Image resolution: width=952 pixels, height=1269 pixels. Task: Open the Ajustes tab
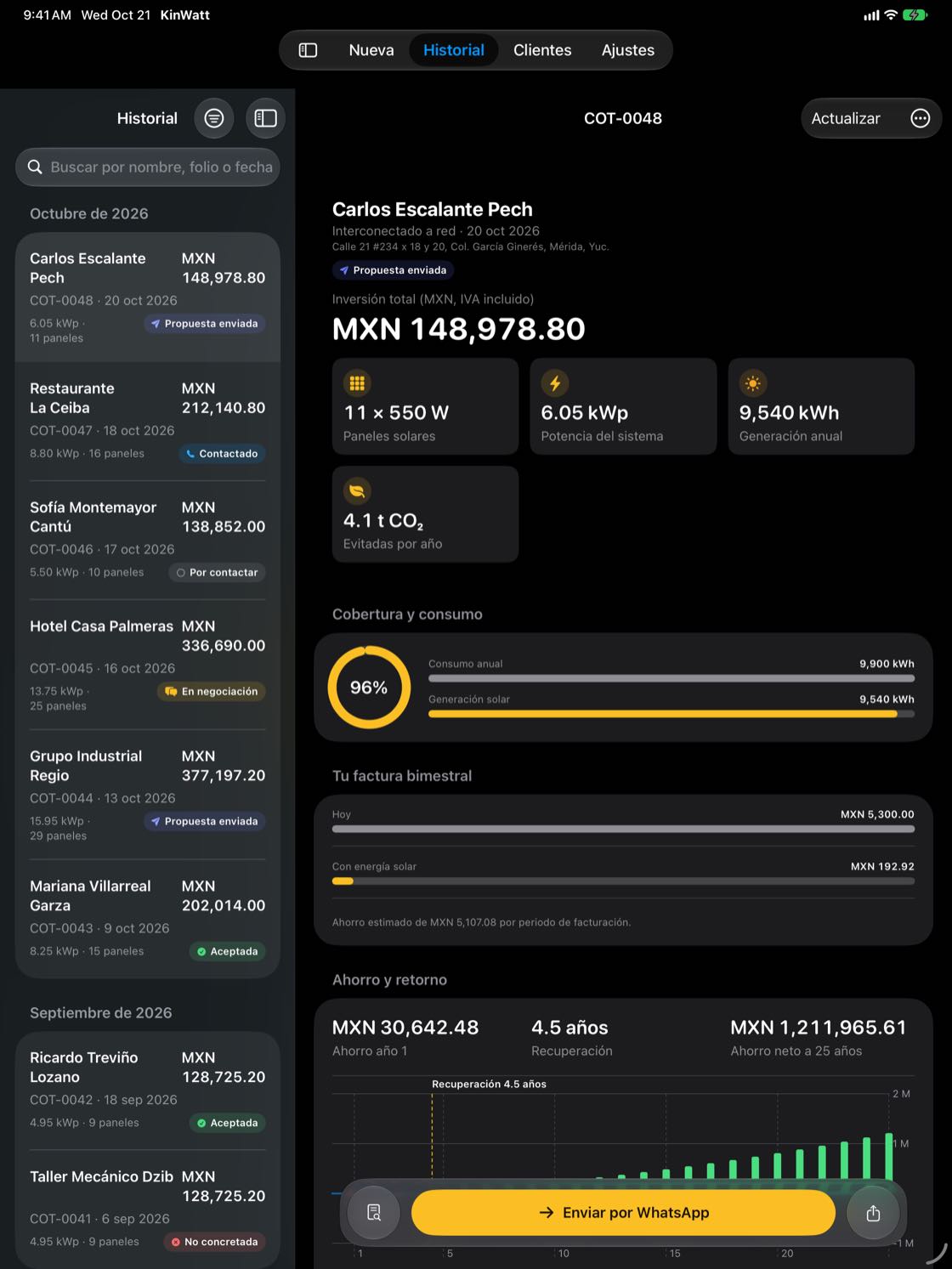(x=628, y=50)
